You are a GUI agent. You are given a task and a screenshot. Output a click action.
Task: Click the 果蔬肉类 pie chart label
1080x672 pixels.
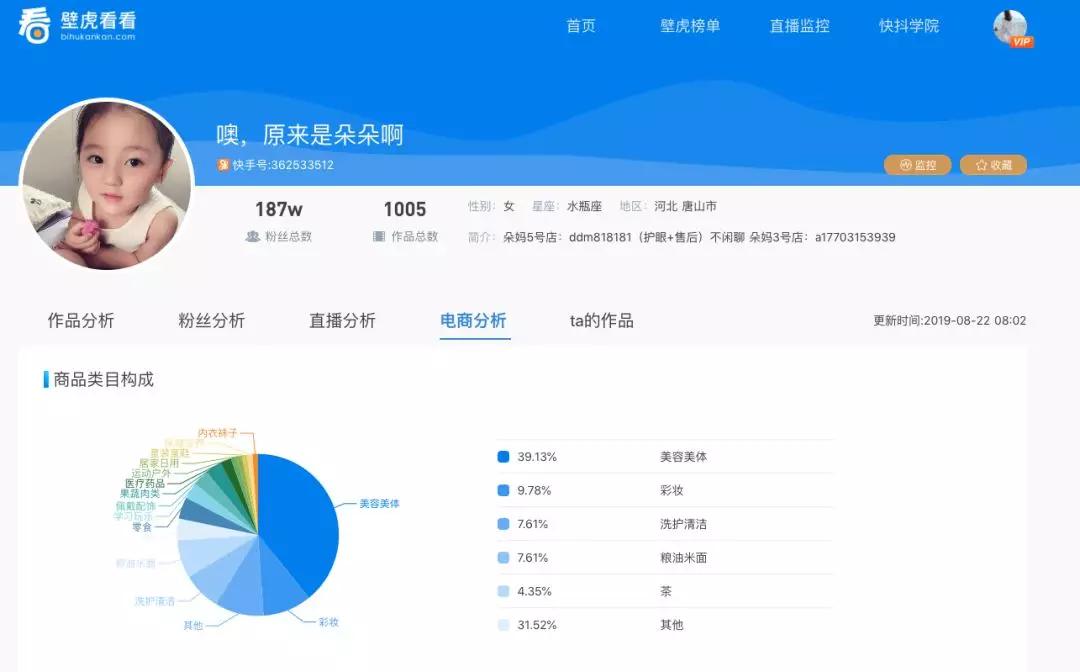pos(140,494)
